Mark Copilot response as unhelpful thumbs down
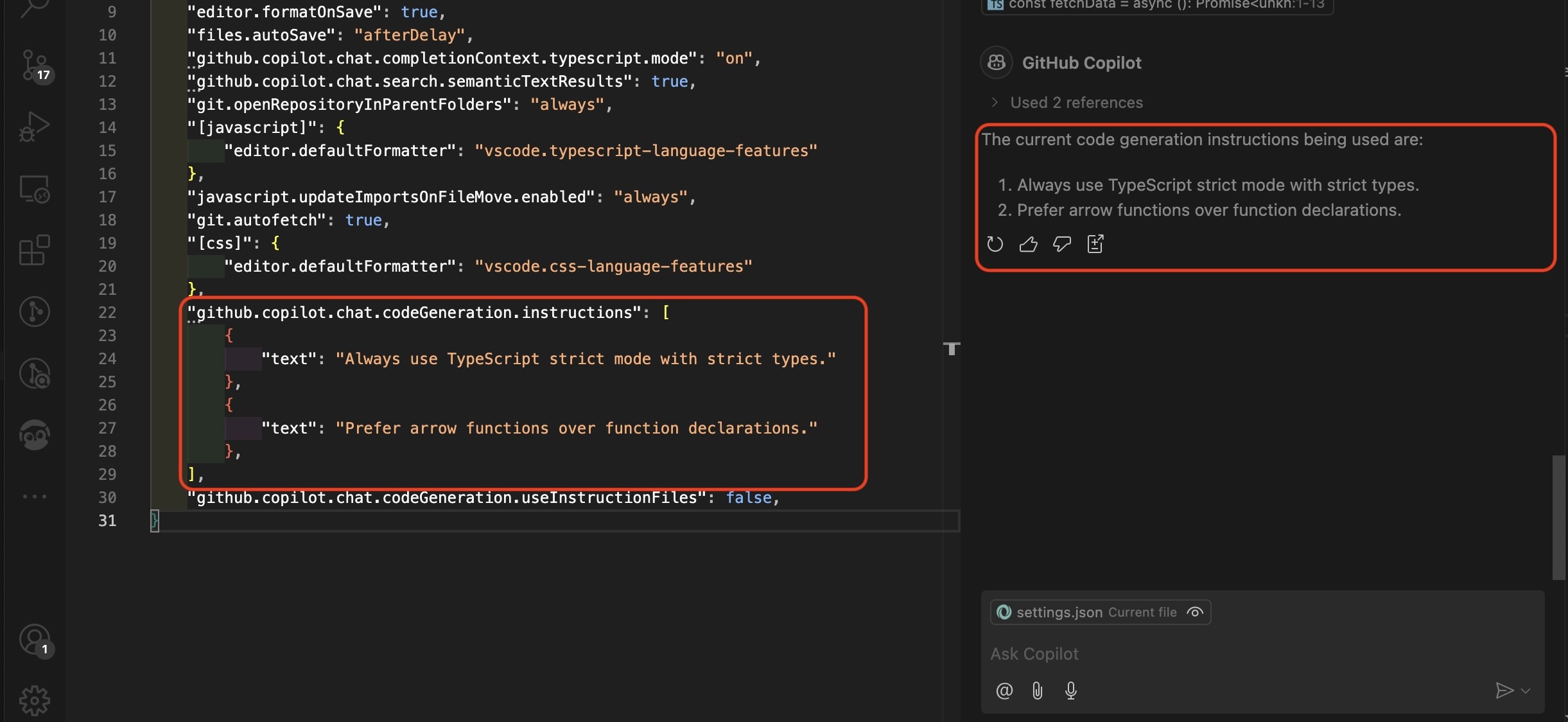The height and width of the screenshot is (722, 1568). pos(1061,244)
